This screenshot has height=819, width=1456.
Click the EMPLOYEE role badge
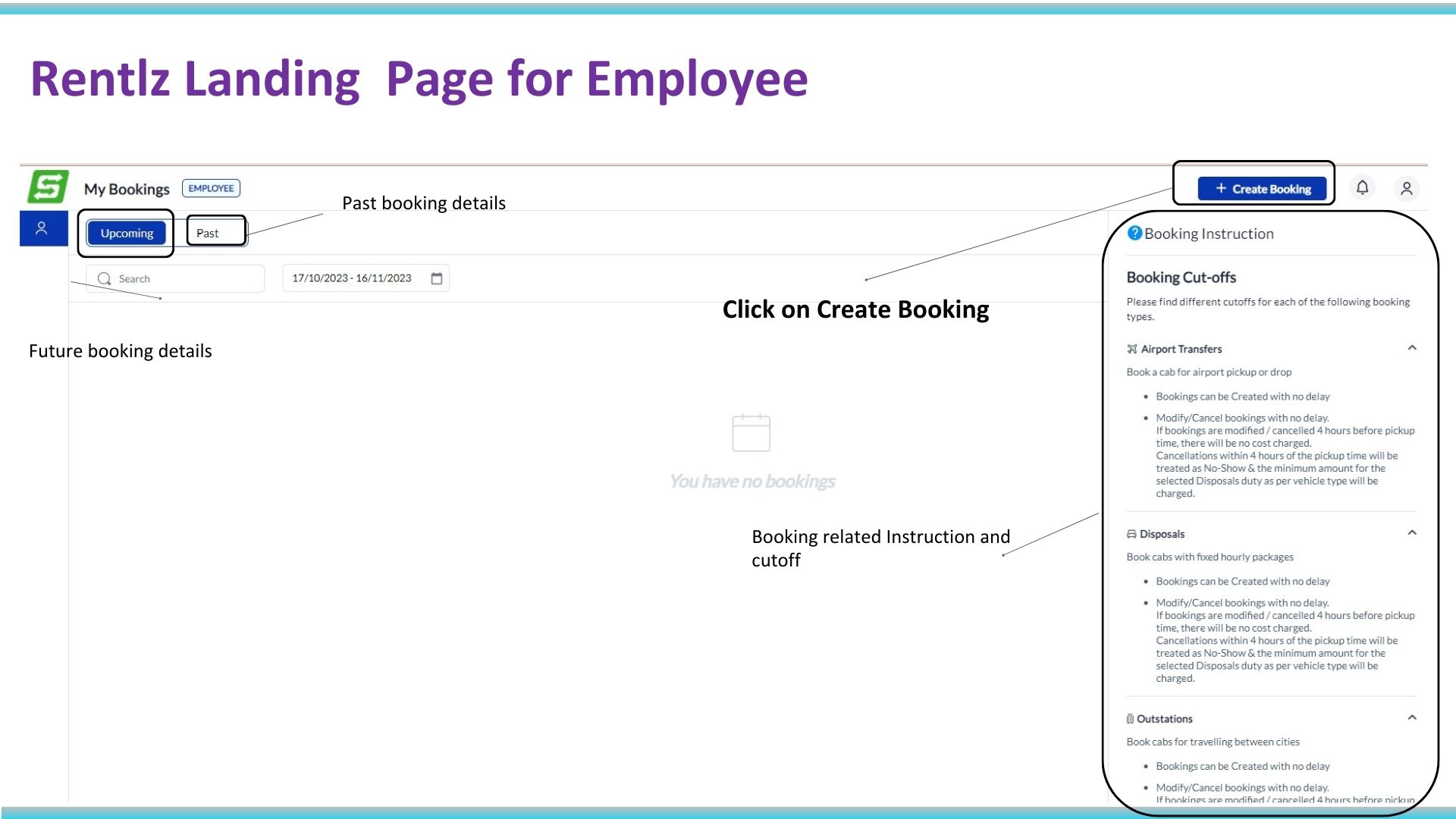[x=211, y=188]
